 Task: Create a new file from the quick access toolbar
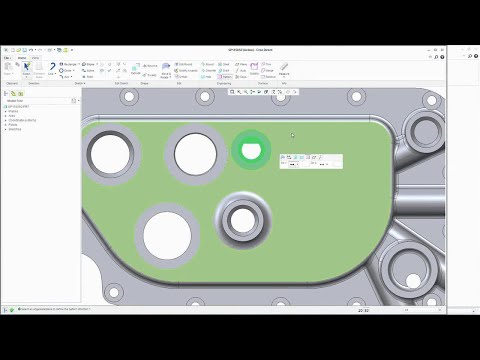pos(13,50)
